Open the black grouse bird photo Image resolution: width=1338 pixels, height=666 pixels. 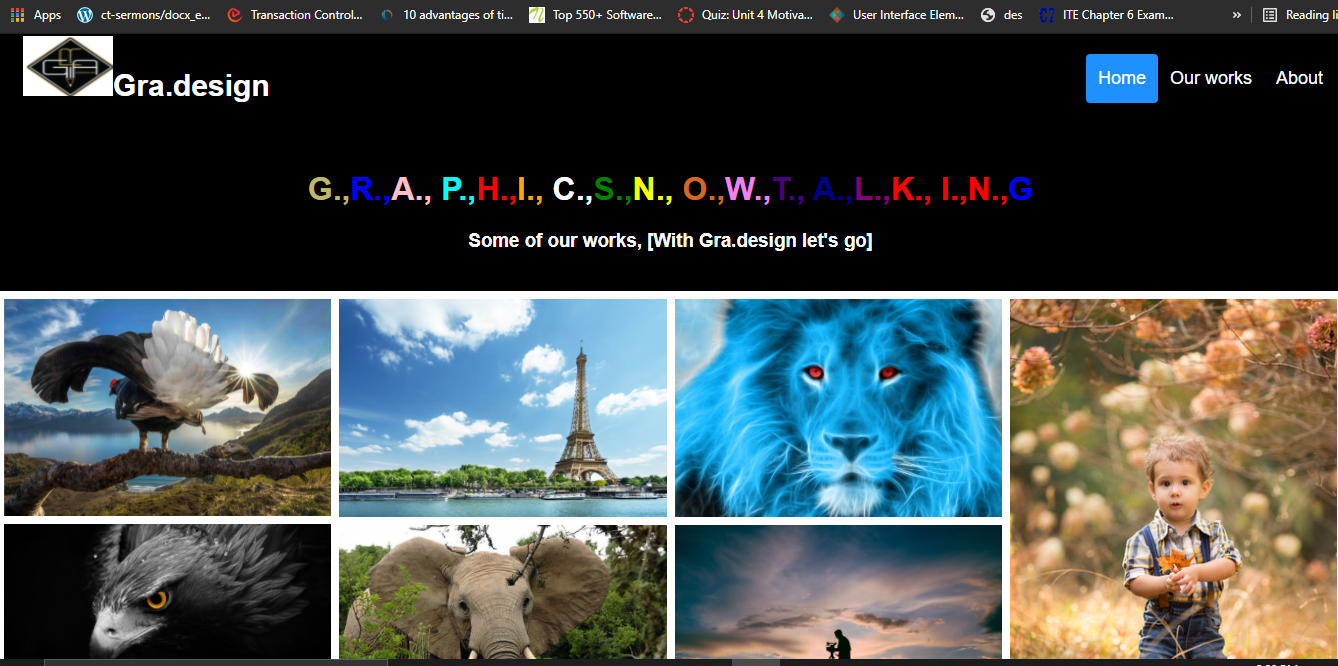click(x=167, y=407)
